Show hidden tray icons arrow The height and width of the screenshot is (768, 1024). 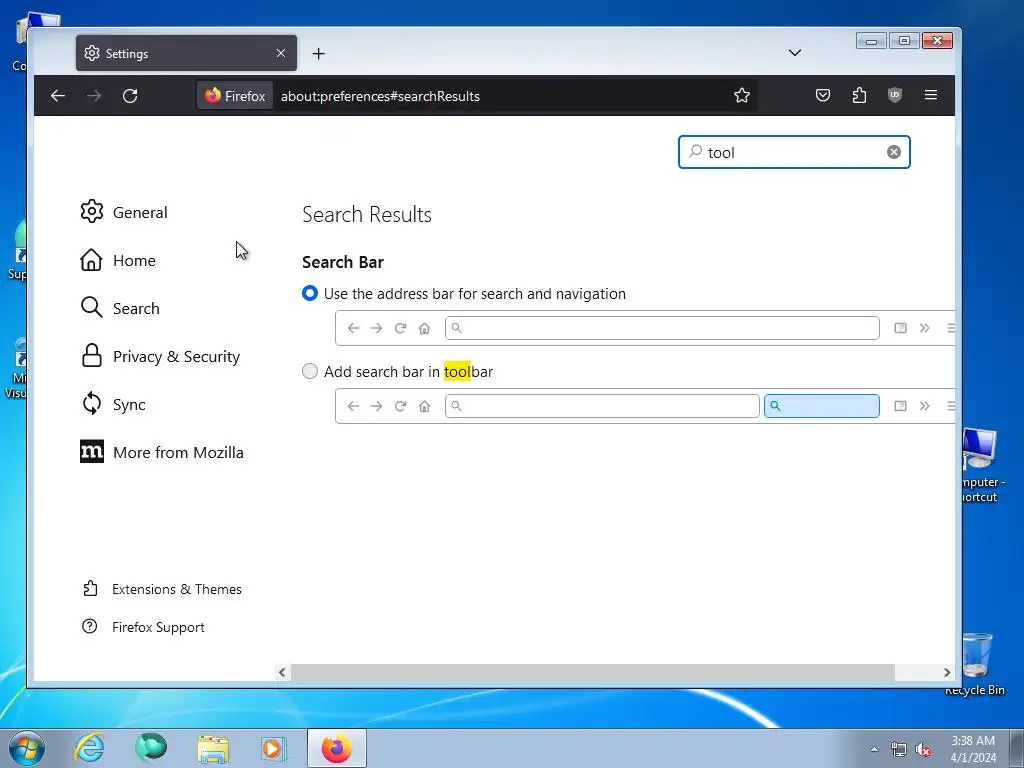coord(874,749)
